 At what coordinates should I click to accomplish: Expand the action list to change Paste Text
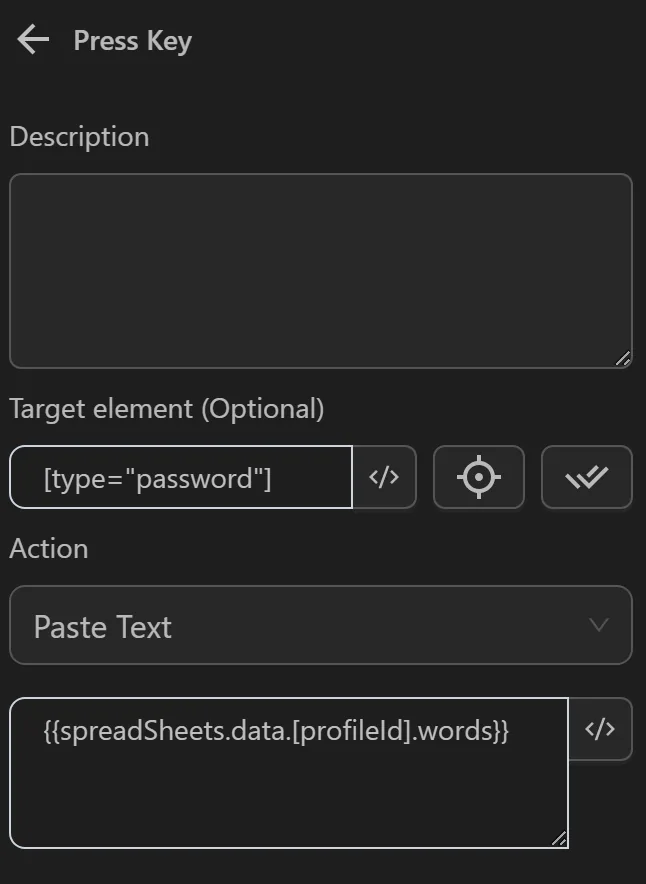click(x=321, y=625)
